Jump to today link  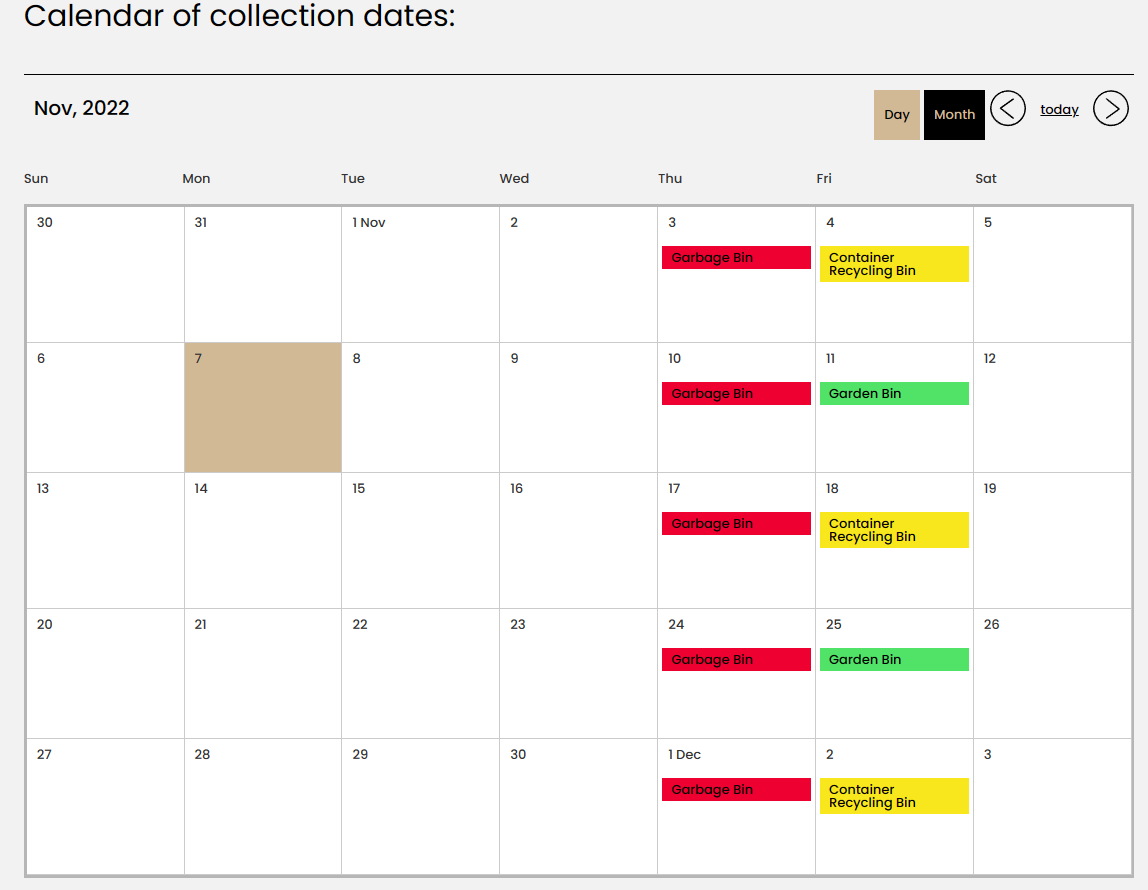click(x=1059, y=110)
